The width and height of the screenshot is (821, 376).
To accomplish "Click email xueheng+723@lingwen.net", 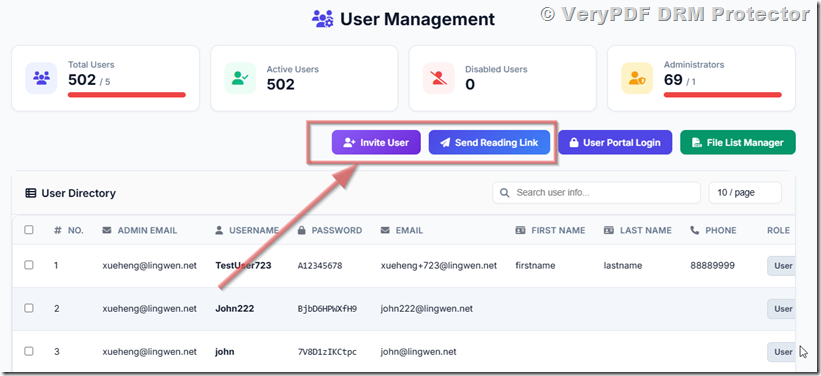I will coord(439,266).
